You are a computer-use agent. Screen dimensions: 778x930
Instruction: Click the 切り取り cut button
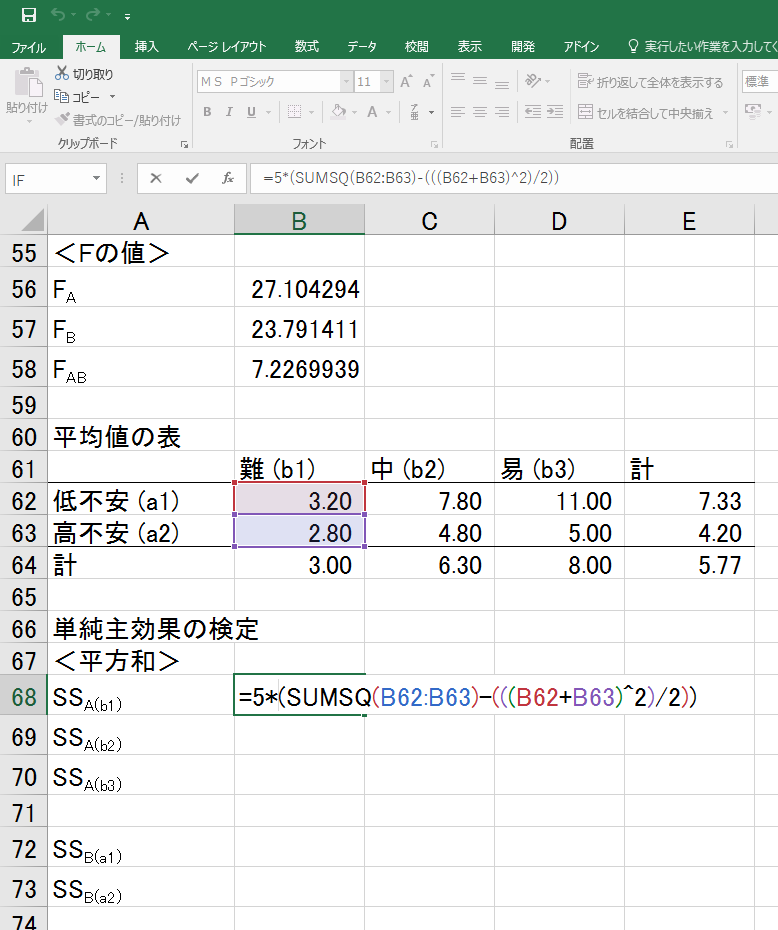coord(84,74)
